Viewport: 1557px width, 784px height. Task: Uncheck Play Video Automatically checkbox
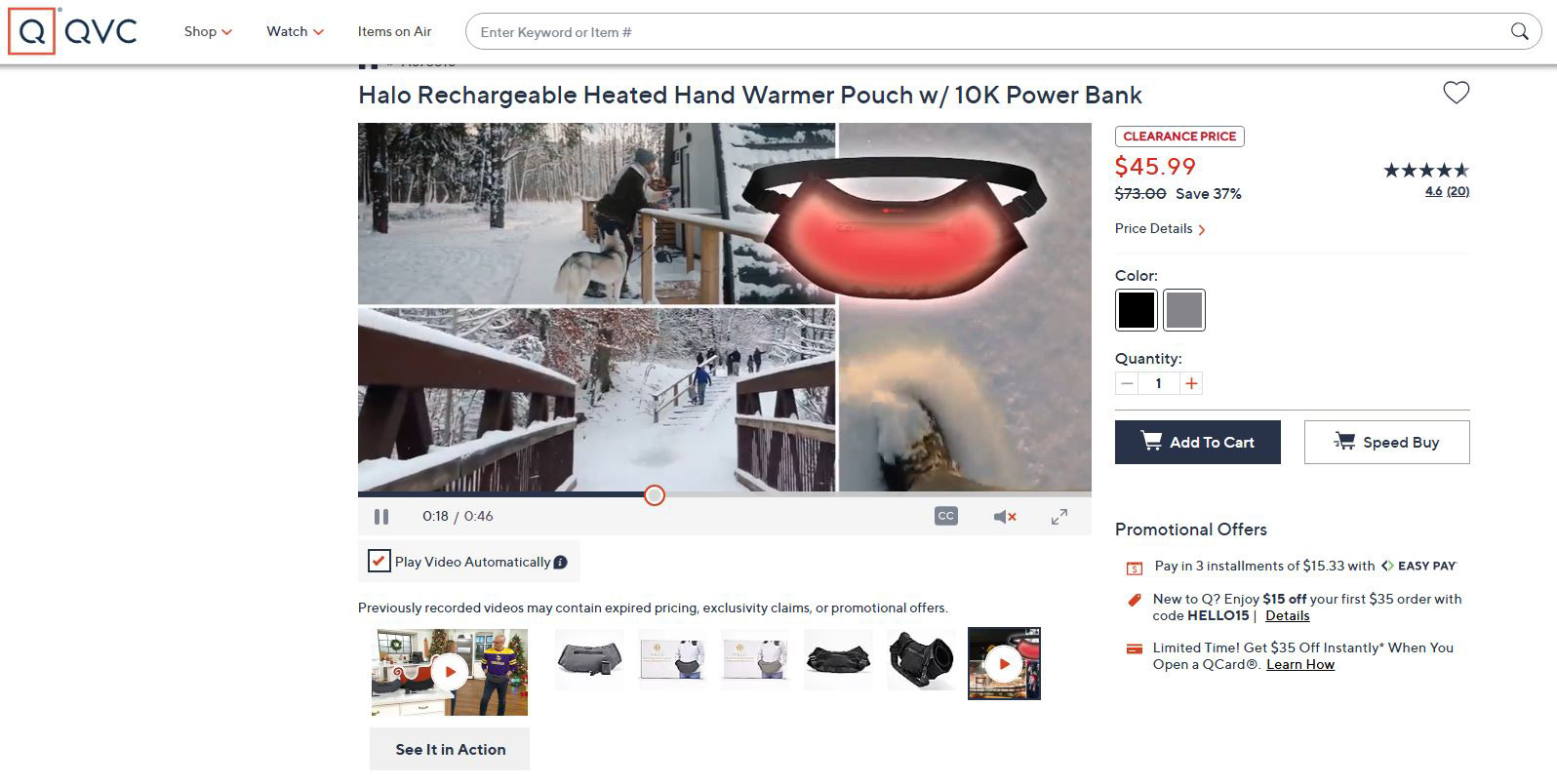click(379, 562)
